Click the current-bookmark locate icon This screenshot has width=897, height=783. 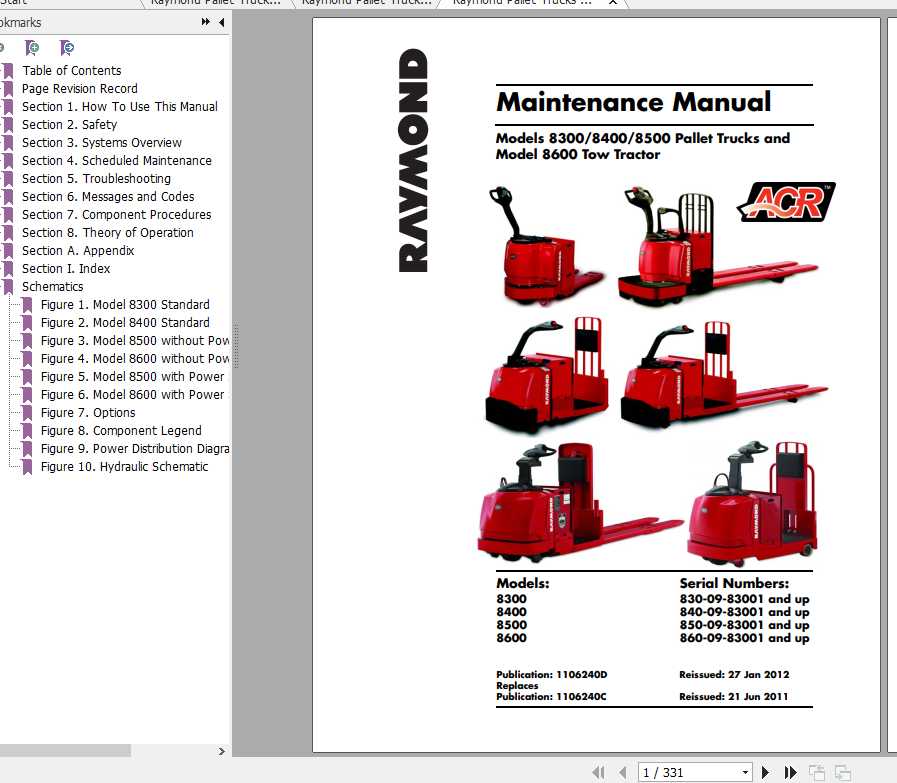pyautogui.click(x=66, y=48)
